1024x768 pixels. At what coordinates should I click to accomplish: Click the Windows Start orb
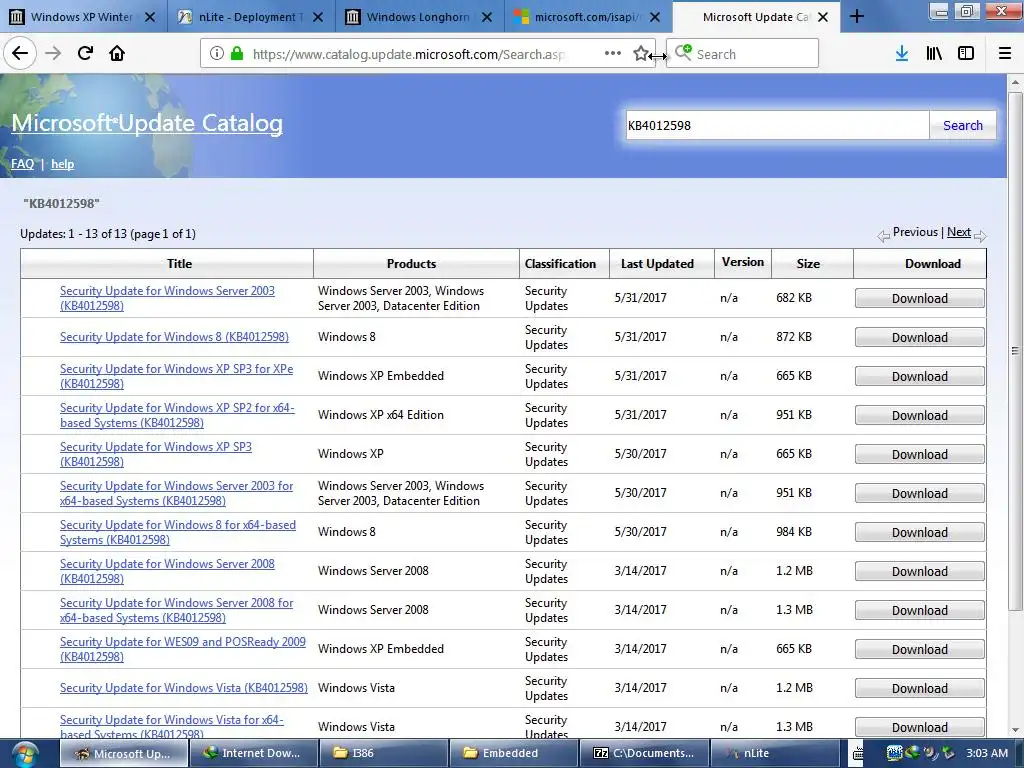(x=25, y=753)
